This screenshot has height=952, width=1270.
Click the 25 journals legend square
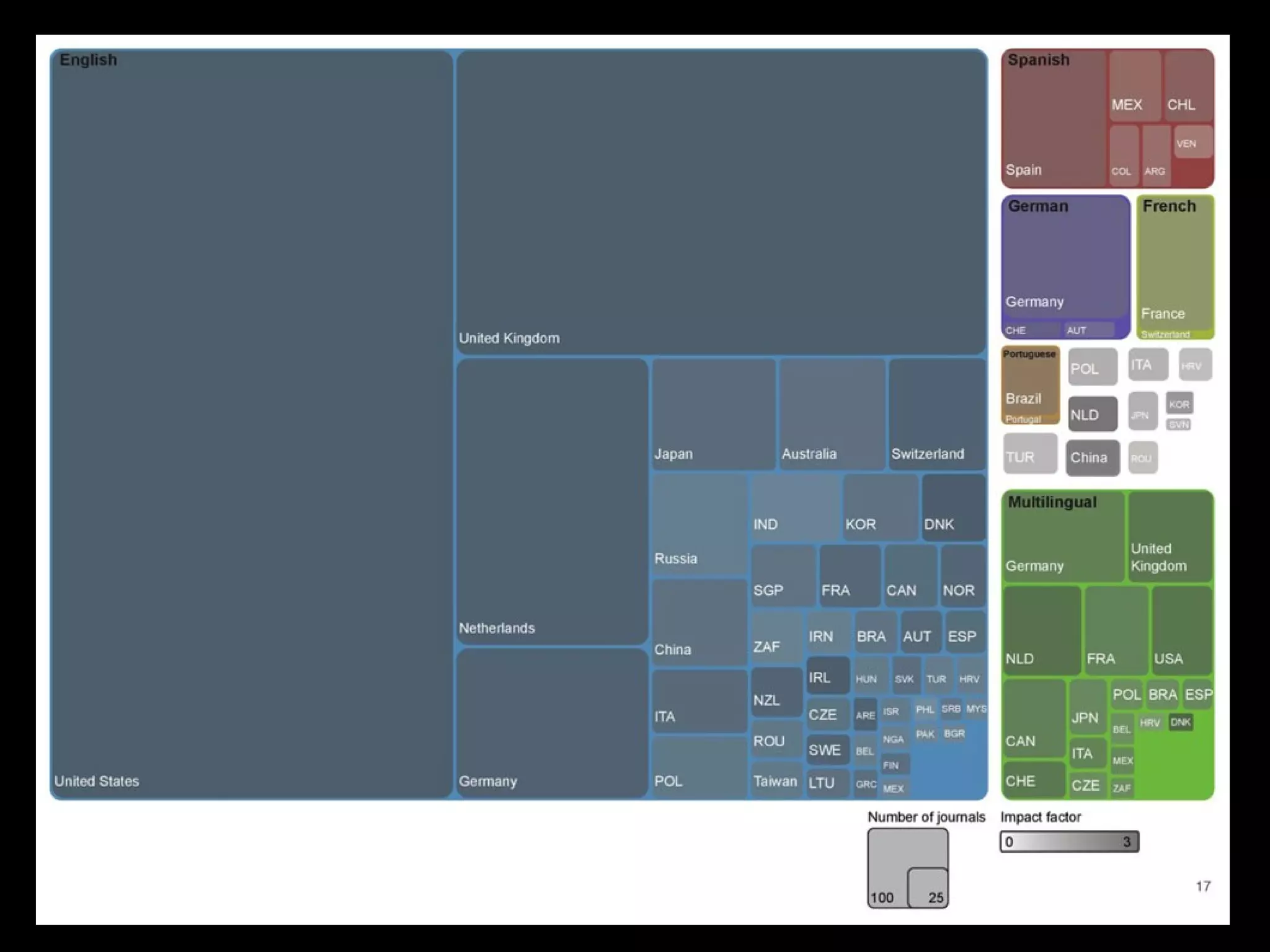[928, 888]
